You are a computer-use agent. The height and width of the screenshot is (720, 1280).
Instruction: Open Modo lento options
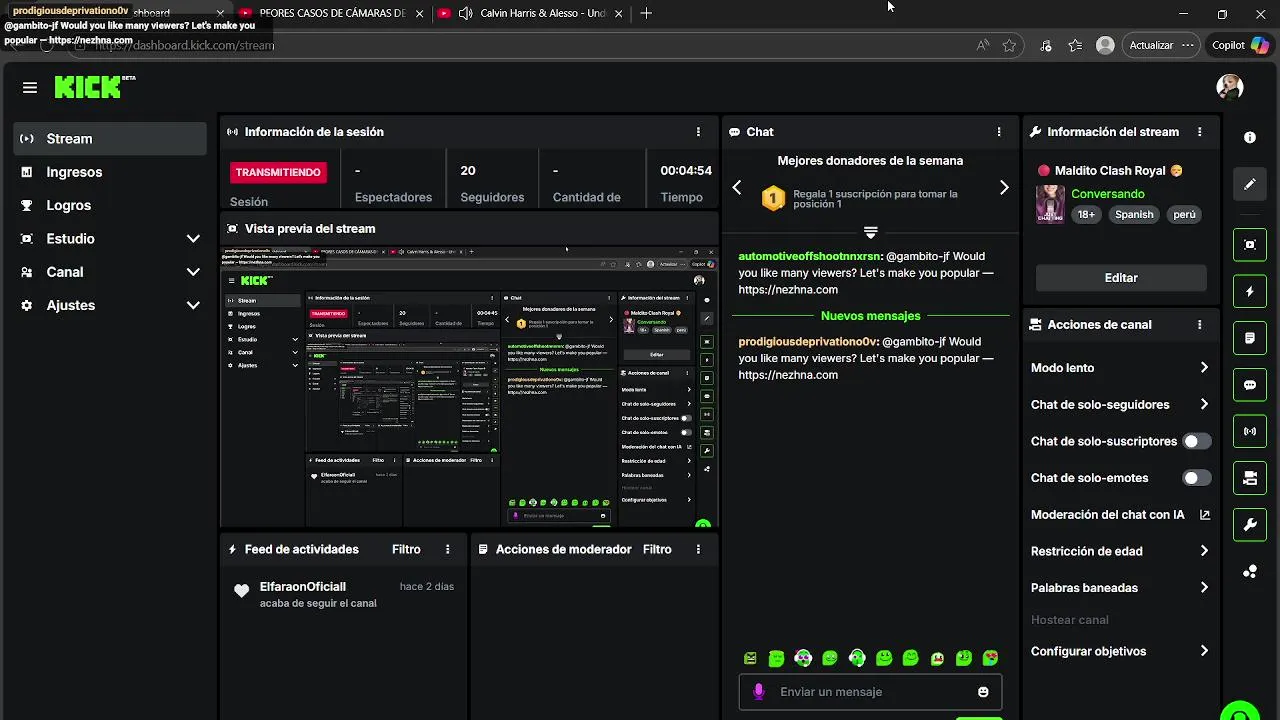[1120, 368]
